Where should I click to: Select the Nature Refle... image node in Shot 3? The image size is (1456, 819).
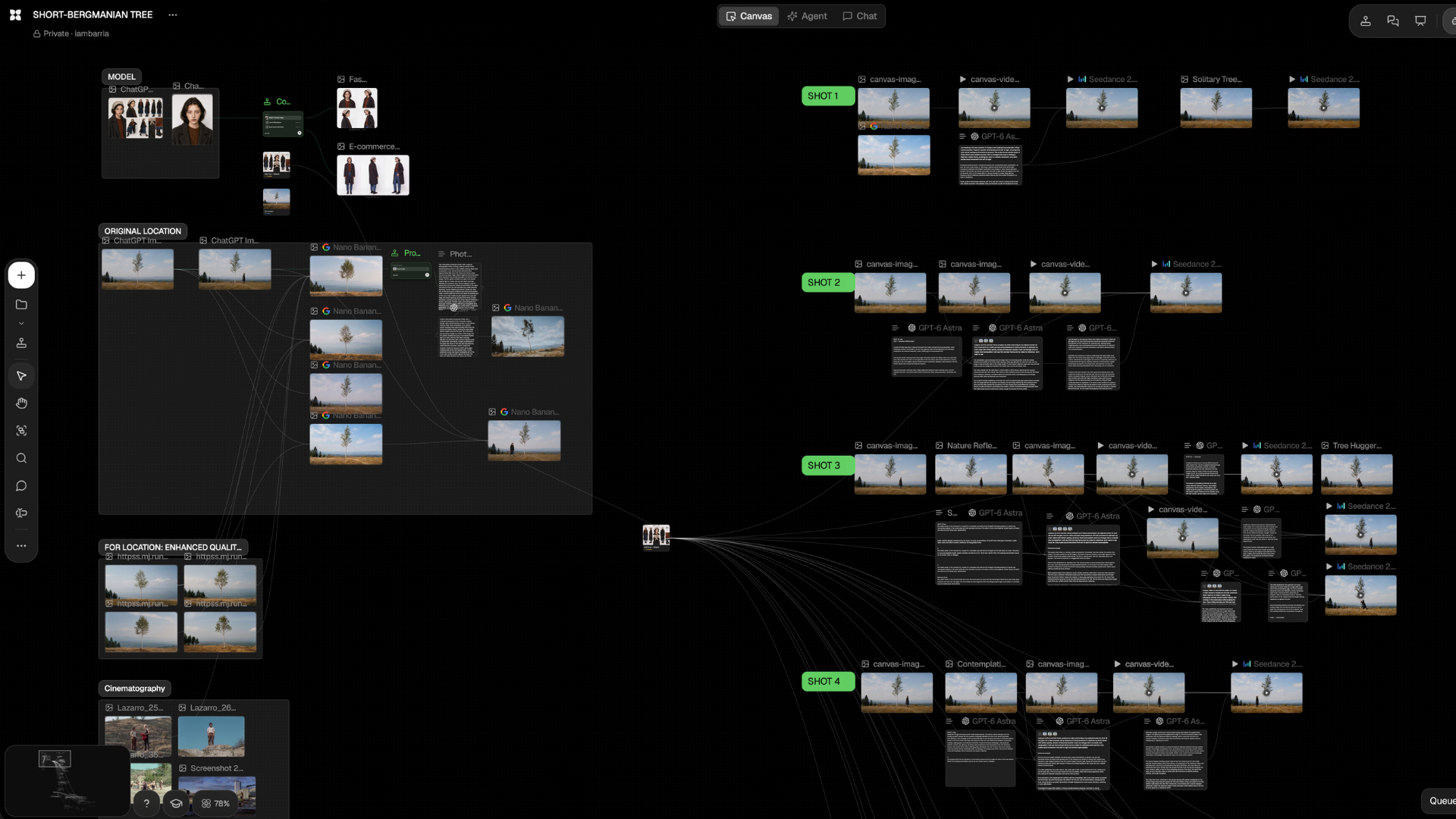(971, 474)
